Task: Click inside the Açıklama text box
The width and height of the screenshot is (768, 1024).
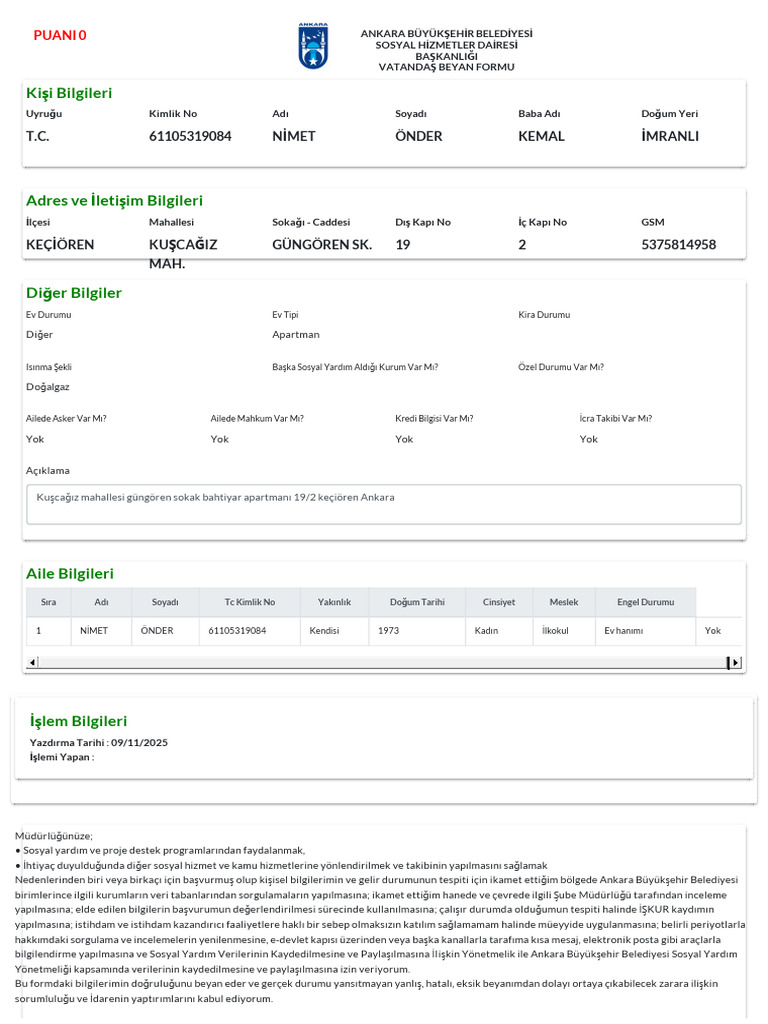Action: [x=383, y=504]
